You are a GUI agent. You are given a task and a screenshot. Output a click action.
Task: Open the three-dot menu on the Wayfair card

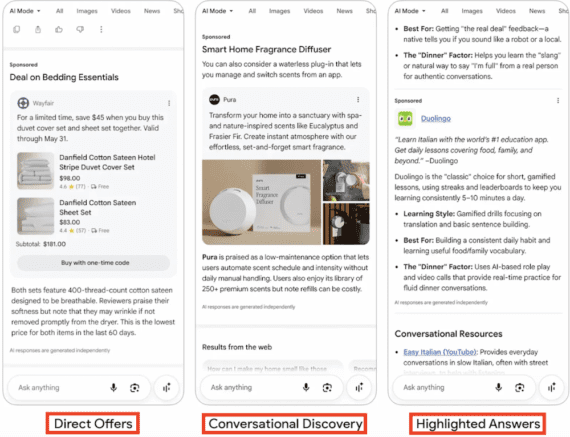click(x=169, y=103)
